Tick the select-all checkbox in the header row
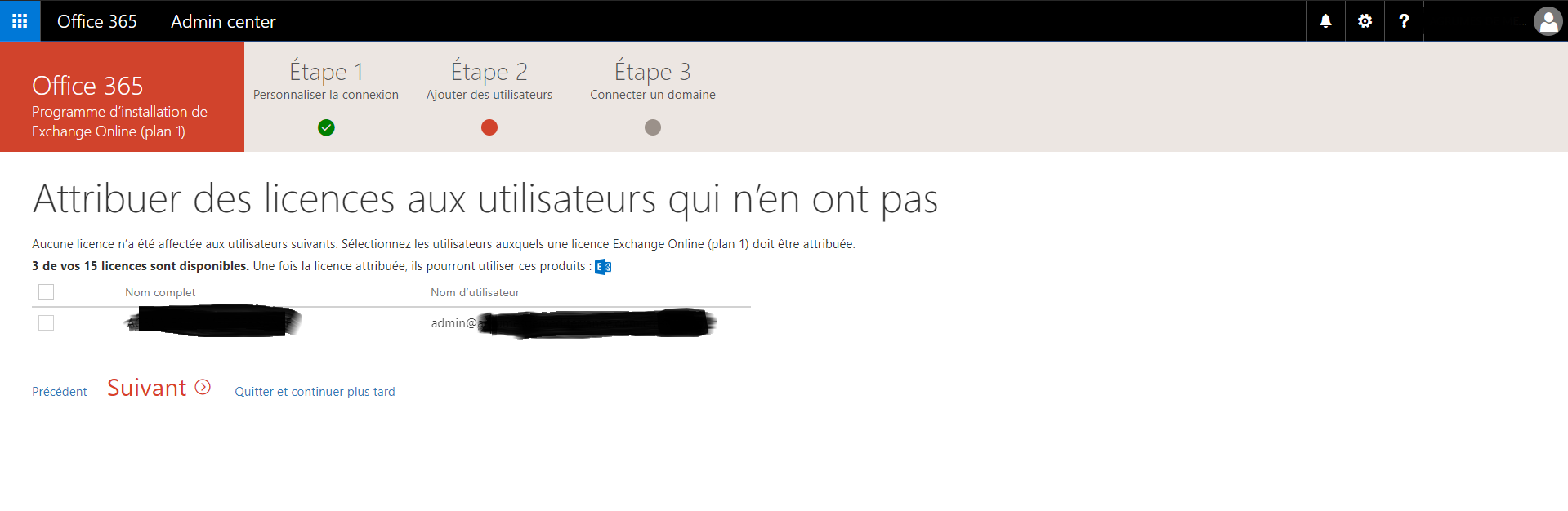1568x511 pixels. pos(47,291)
